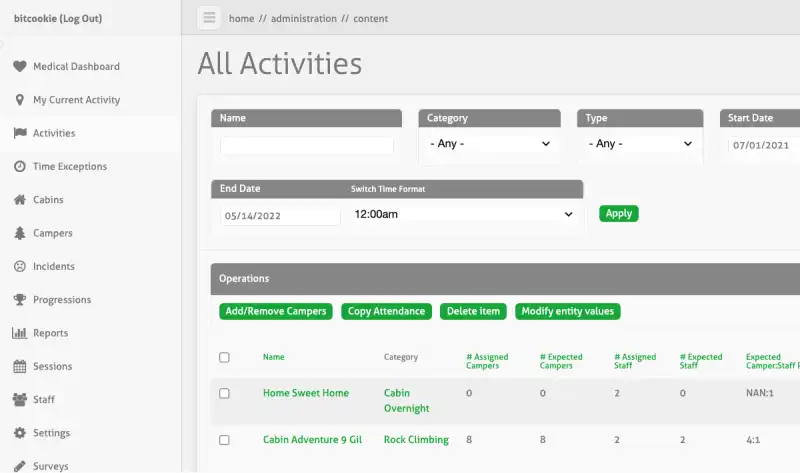Open the Reports menu item
The height and width of the screenshot is (473, 800).
[x=50, y=333]
